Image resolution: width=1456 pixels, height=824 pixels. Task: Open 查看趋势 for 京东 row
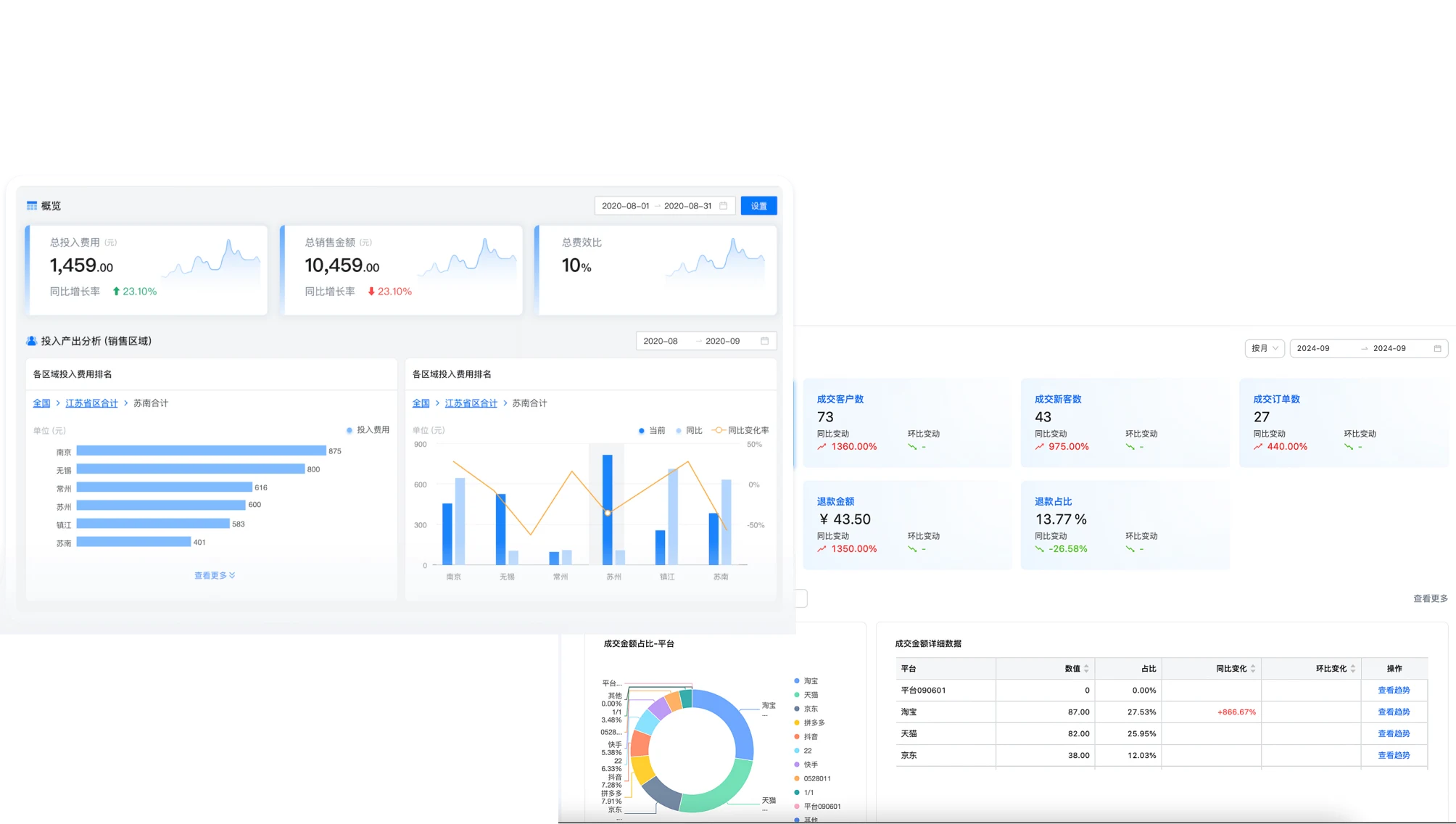(x=1394, y=755)
